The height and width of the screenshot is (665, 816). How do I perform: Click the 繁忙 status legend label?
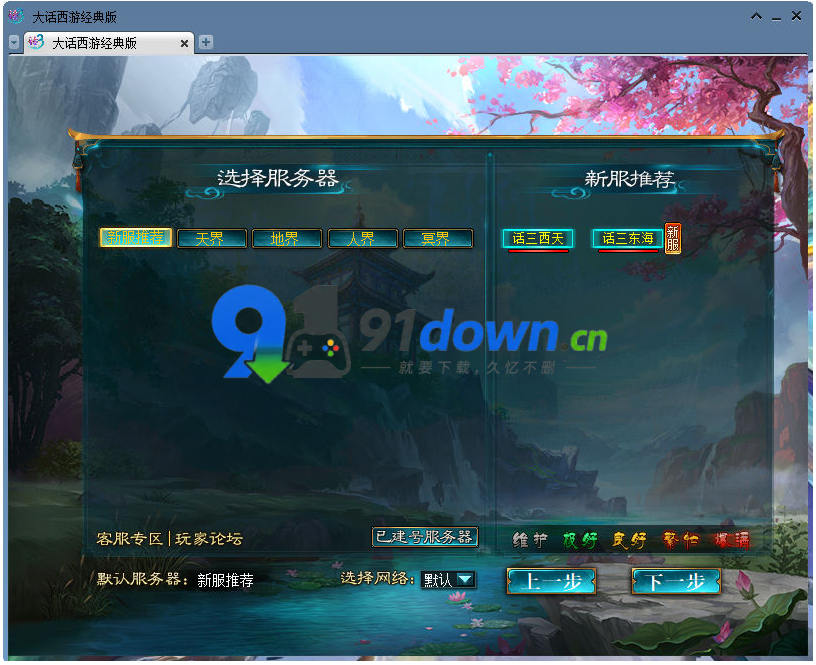[680, 540]
